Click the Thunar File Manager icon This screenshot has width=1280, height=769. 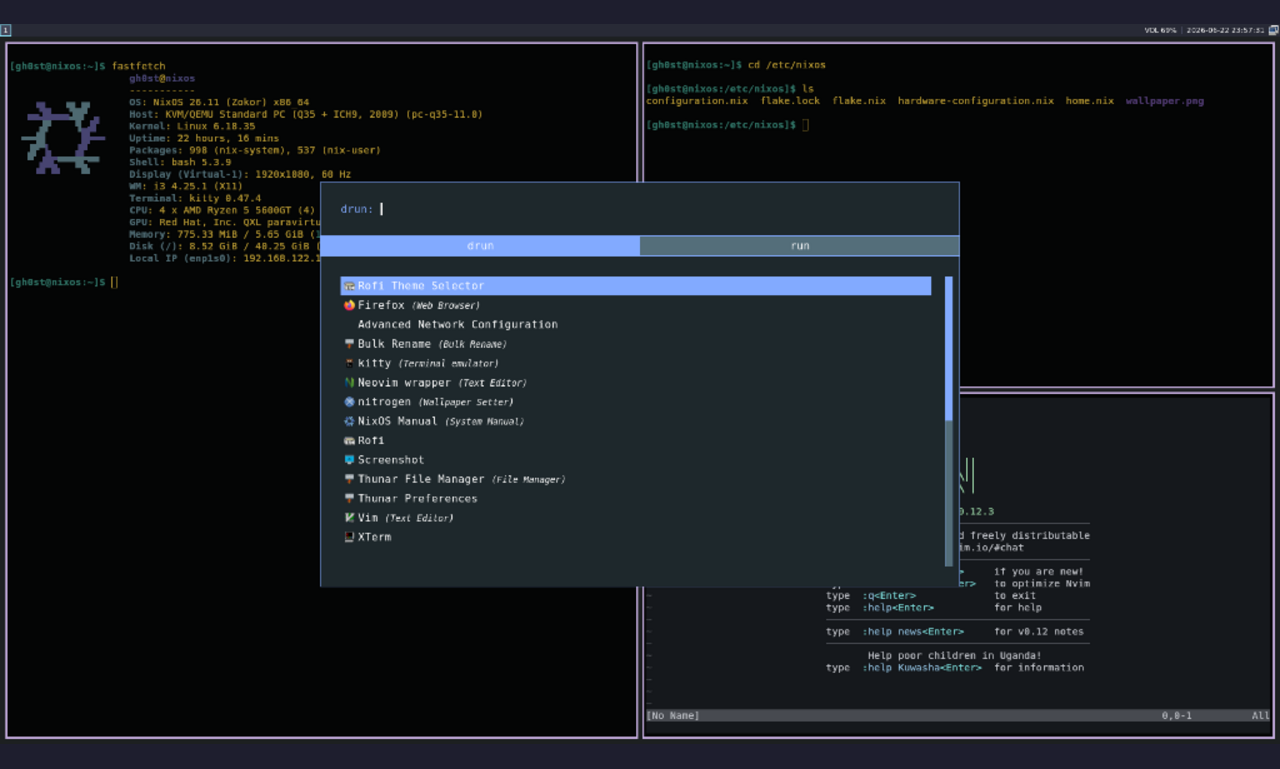pos(349,479)
